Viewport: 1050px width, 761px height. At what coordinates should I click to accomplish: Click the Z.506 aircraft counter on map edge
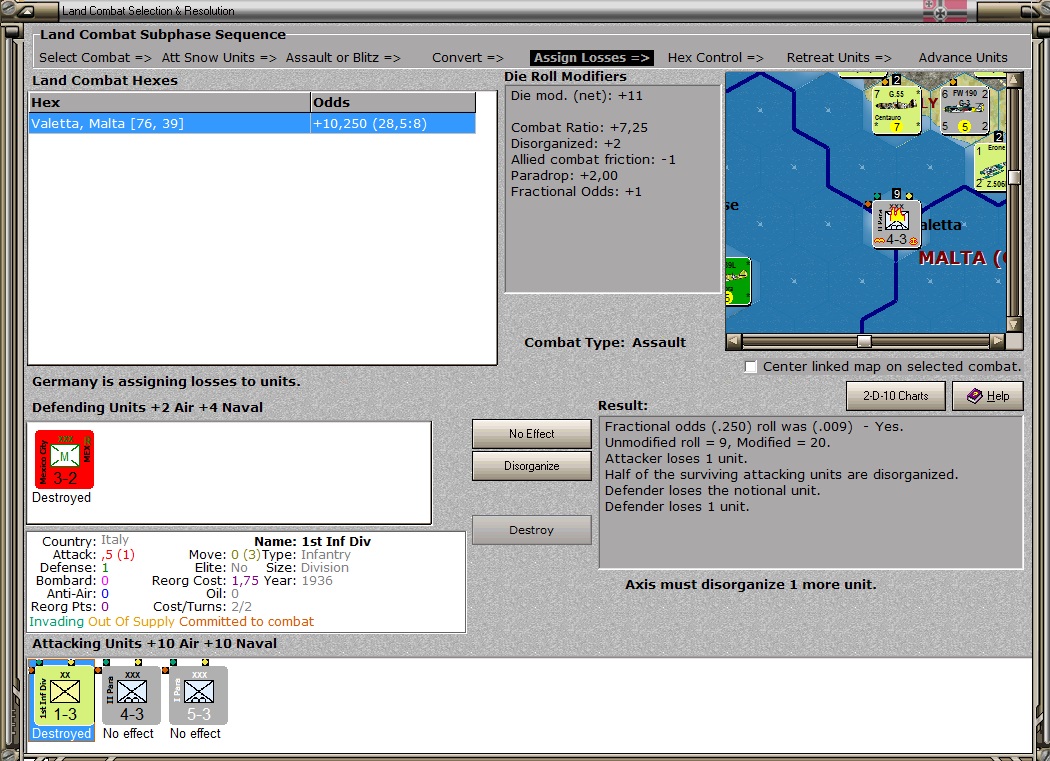tap(990, 167)
